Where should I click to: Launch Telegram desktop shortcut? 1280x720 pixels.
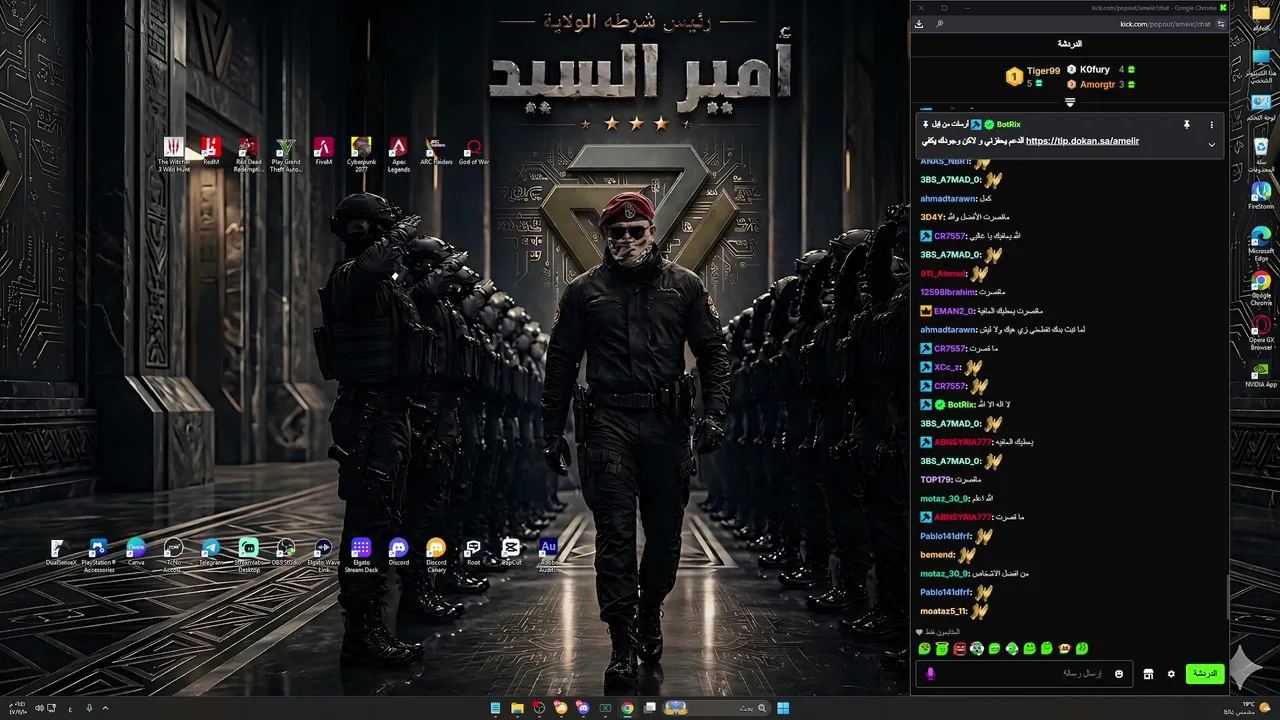pos(211,552)
